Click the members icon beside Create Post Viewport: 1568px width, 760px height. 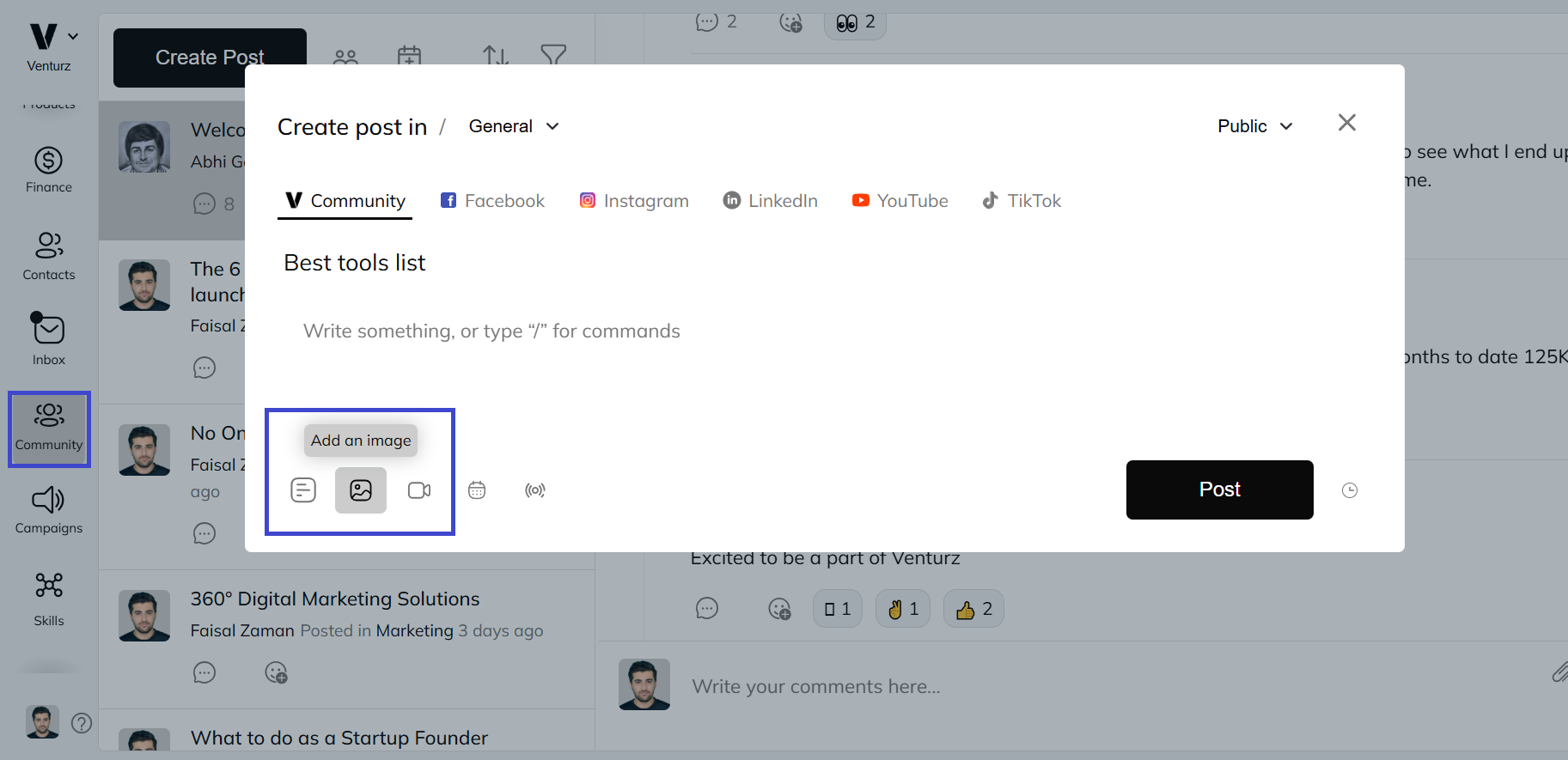345,57
